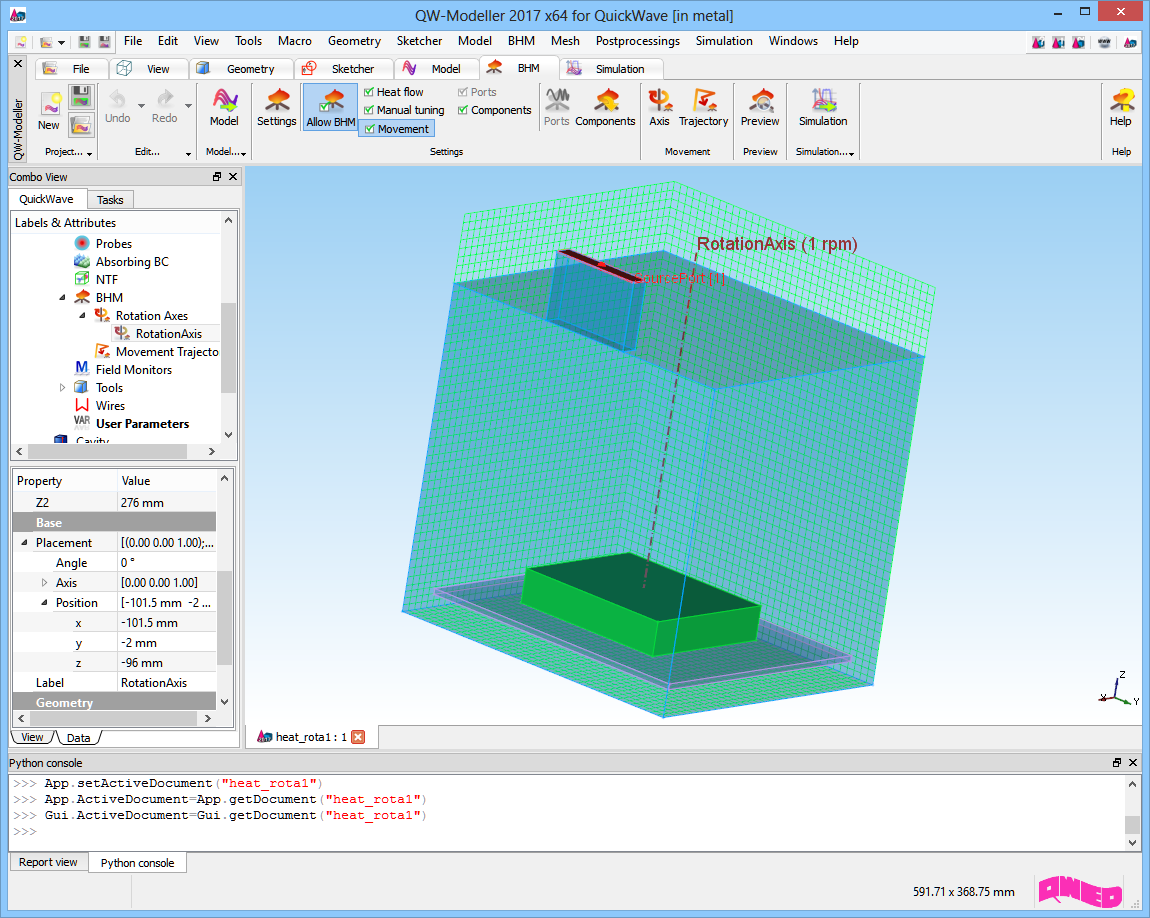
Task: Collapse the Rotation Axes node
Action: click(x=82, y=315)
